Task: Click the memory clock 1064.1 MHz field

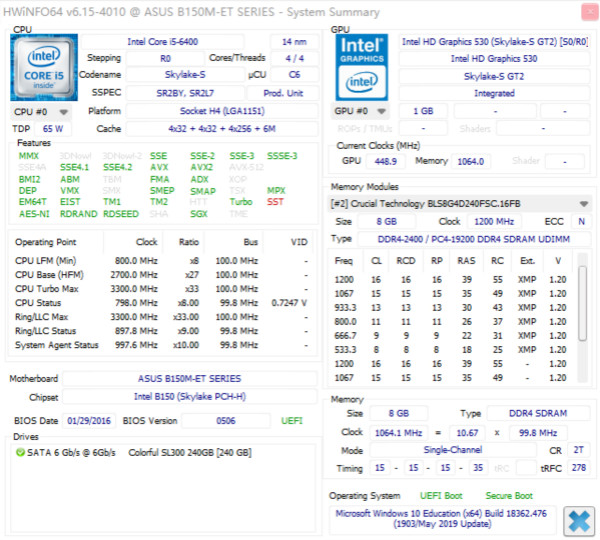Action: coord(399,433)
